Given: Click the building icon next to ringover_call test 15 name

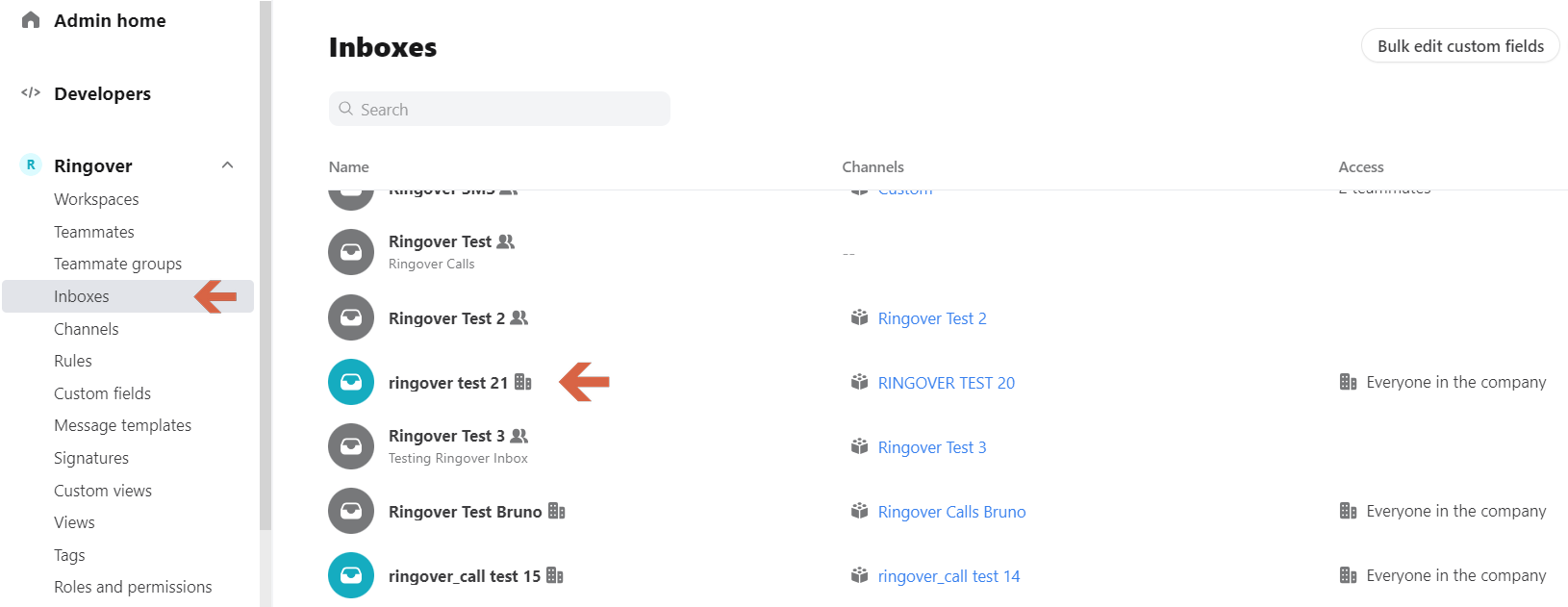Looking at the screenshot, I should [555, 575].
